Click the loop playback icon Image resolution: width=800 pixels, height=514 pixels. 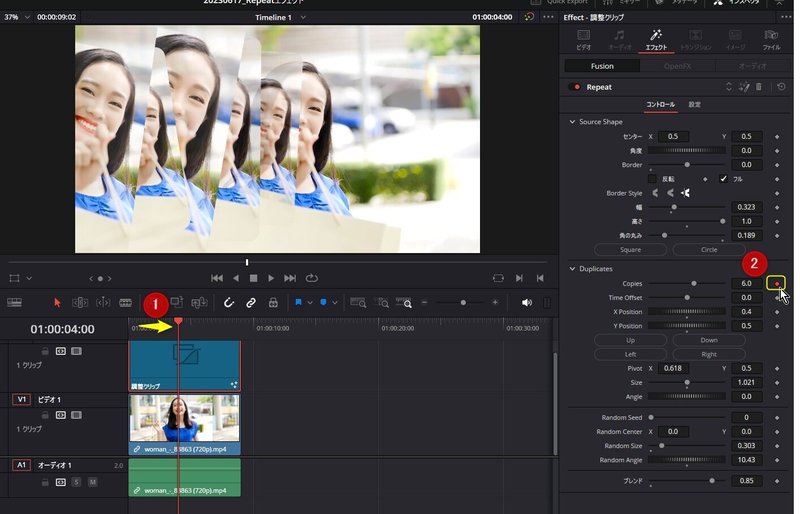click(312, 277)
